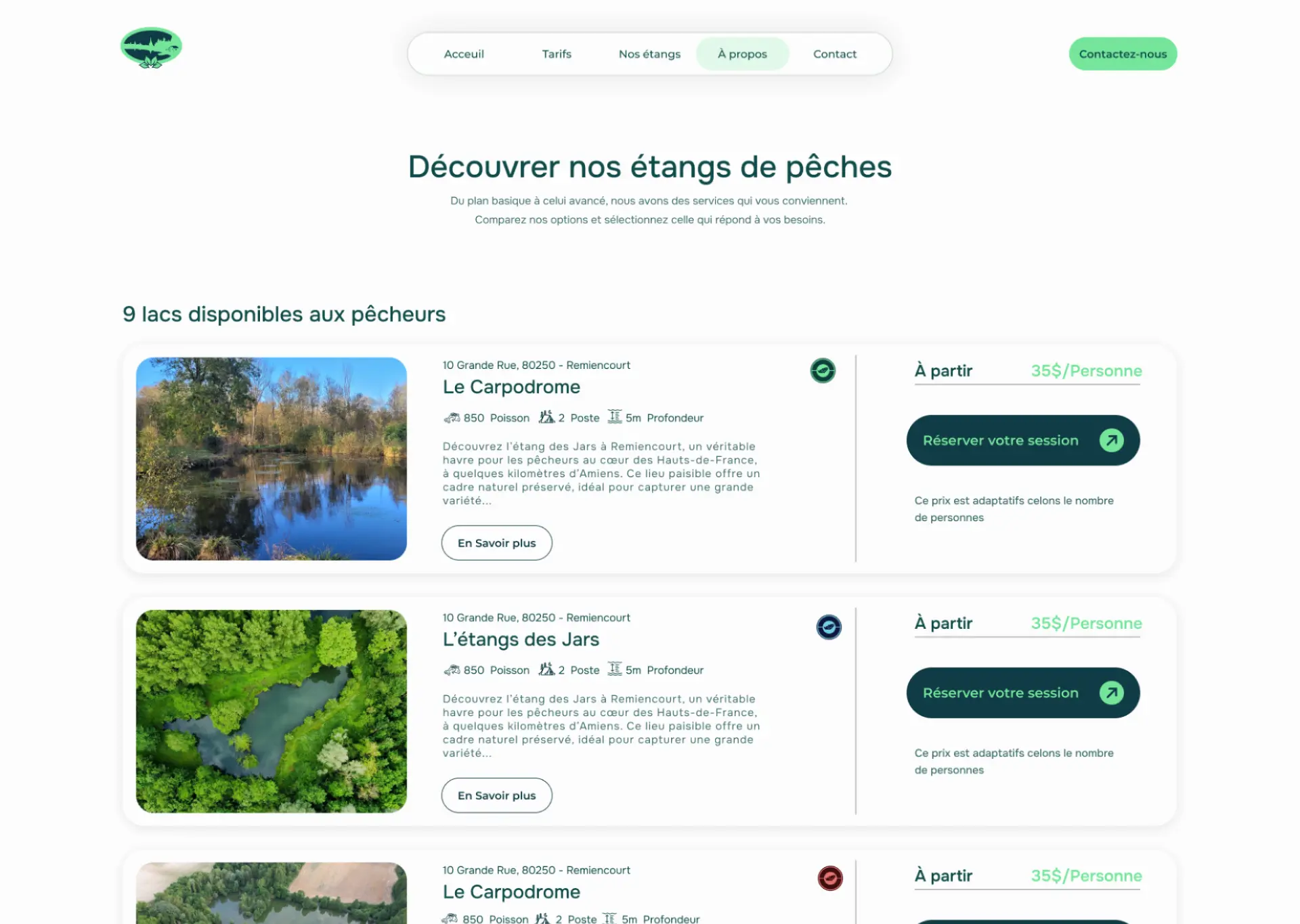Click En Savoir plus for L'étangs des Jars

click(496, 795)
